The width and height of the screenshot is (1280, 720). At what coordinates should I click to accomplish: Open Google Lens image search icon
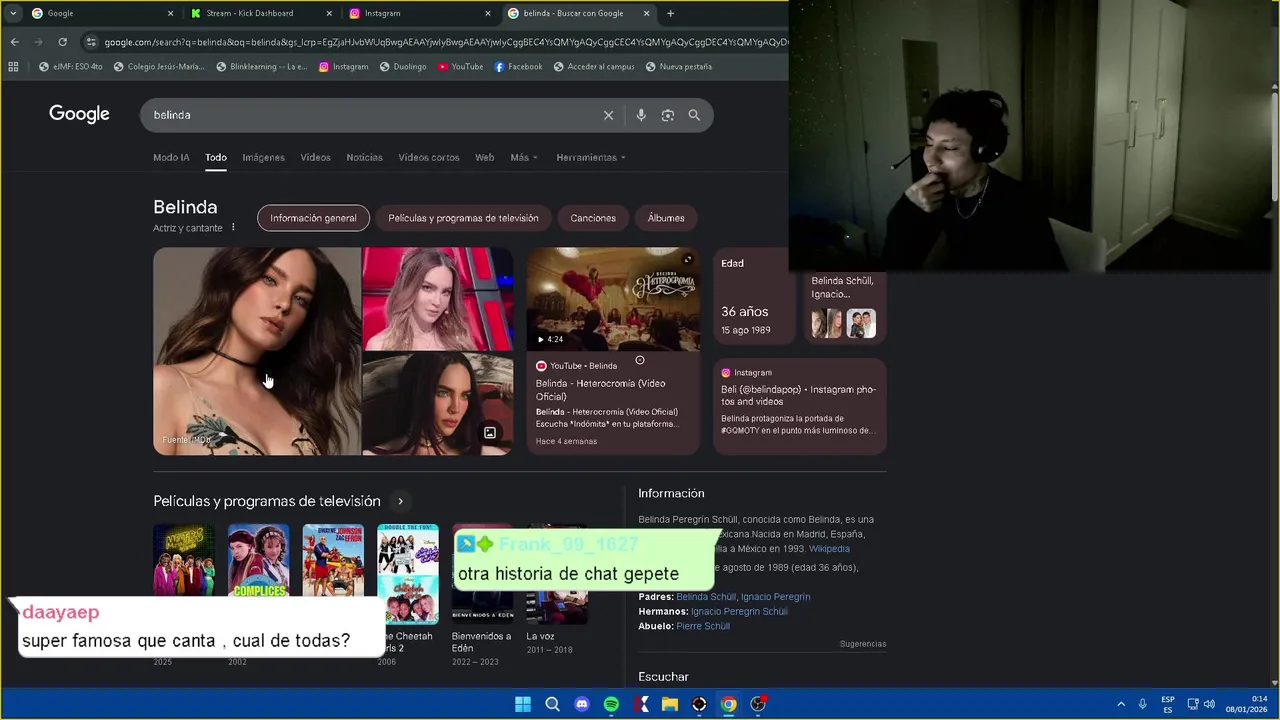[x=668, y=115]
